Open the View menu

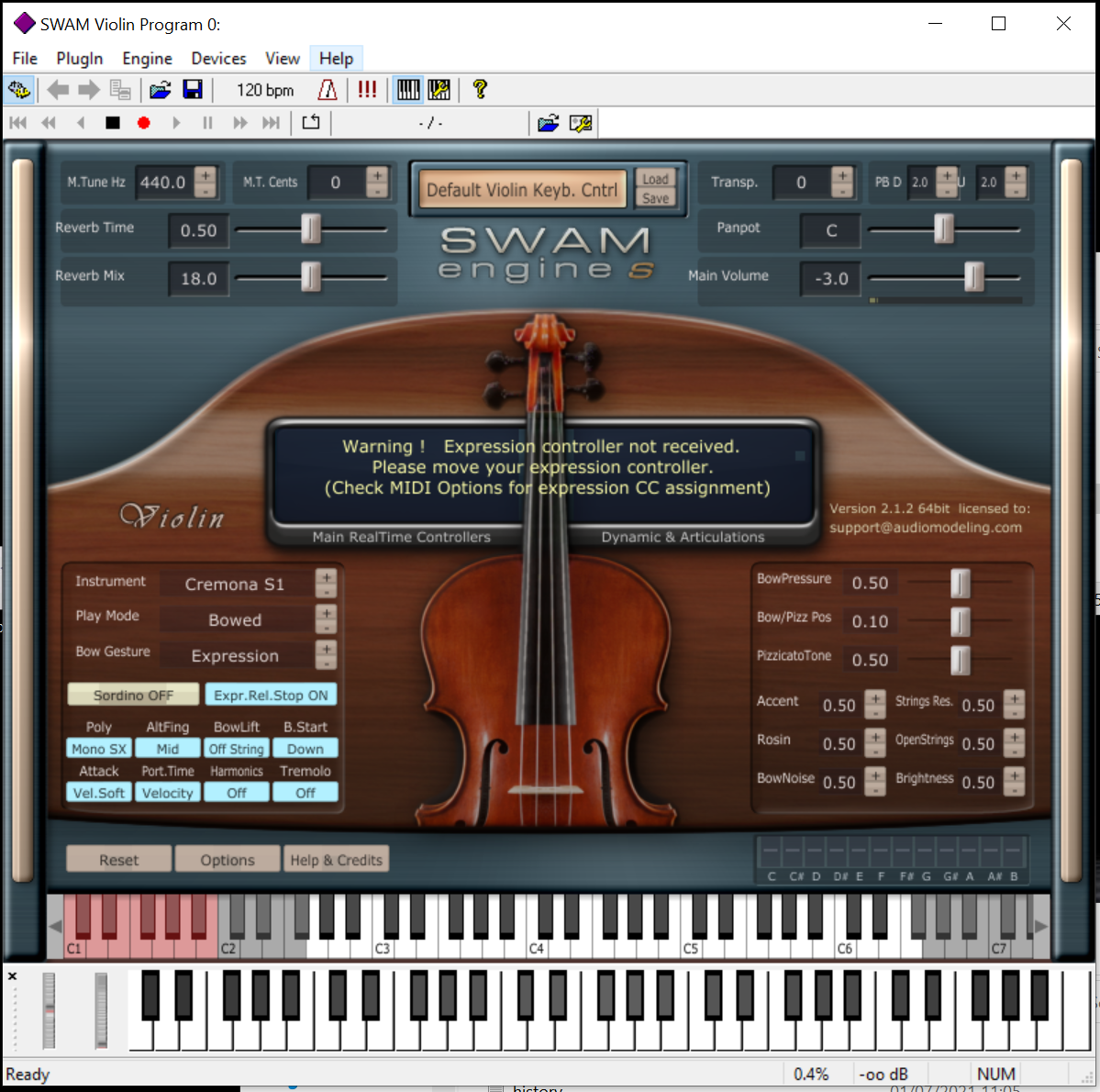[282, 58]
